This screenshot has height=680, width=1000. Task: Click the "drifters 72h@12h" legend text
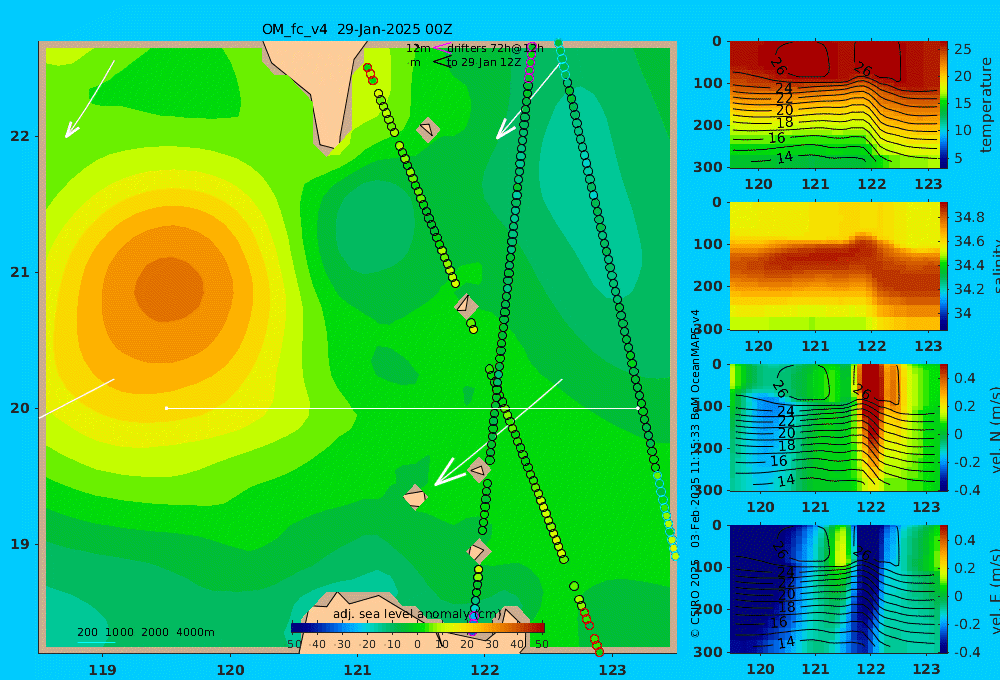pos(495,48)
